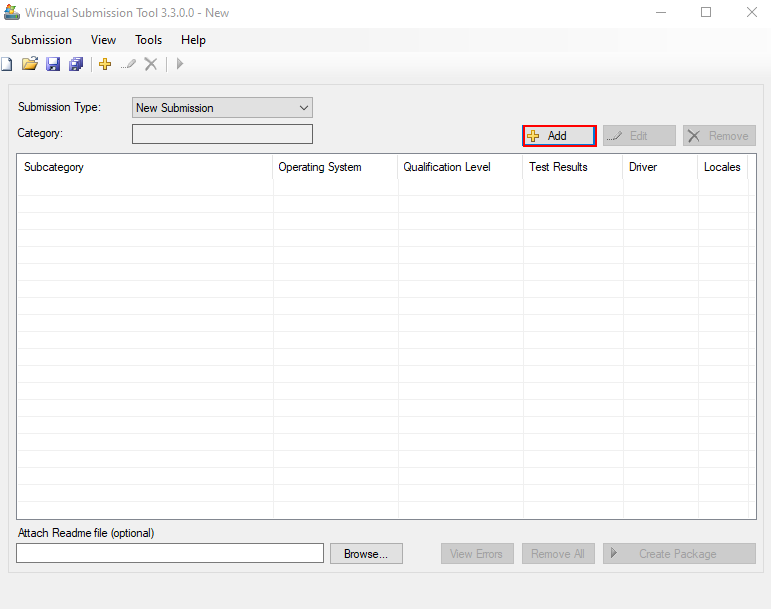771x609 pixels.
Task: Close the Winqual Submission Tool window
Action: (x=751, y=12)
